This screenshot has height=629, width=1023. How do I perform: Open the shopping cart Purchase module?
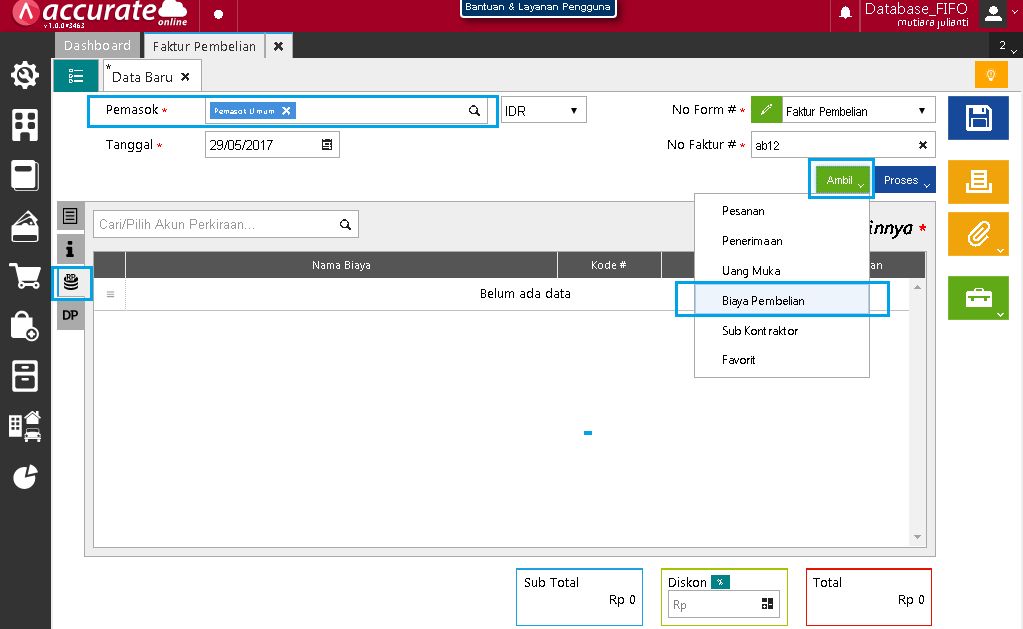click(25, 276)
